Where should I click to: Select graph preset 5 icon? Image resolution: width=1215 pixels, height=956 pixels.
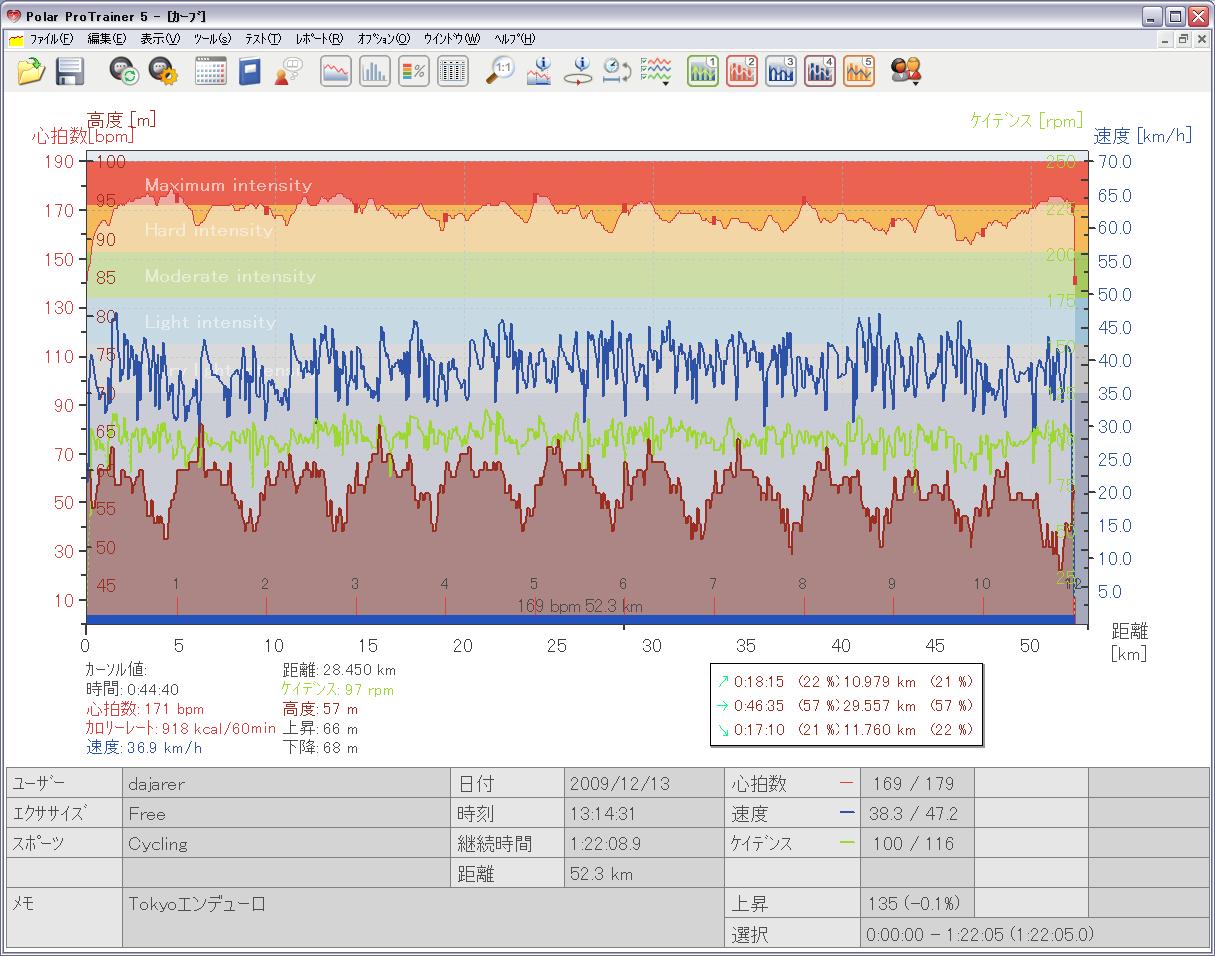[x=859, y=71]
